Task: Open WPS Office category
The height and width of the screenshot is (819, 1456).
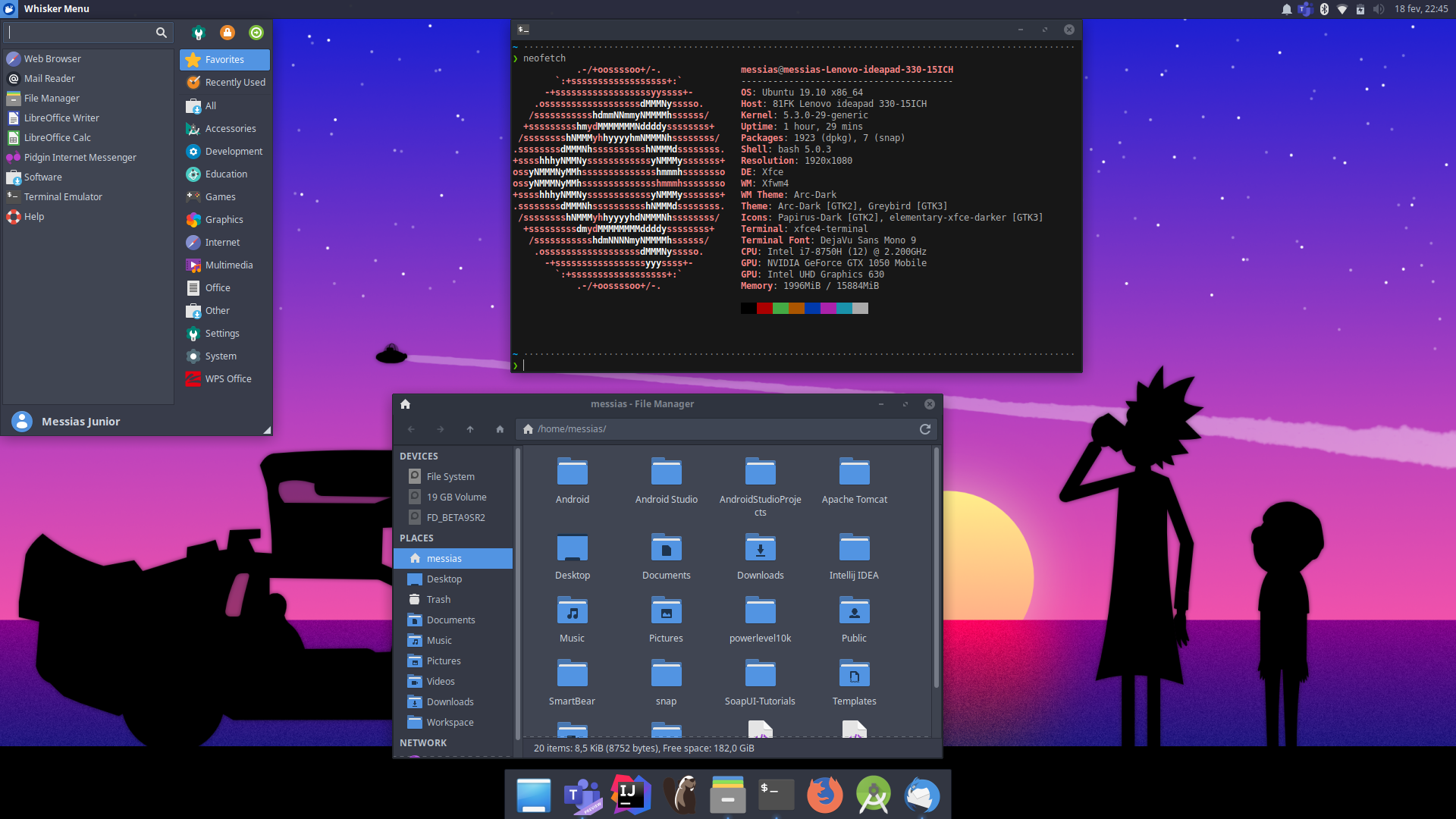Action: point(224,378)
